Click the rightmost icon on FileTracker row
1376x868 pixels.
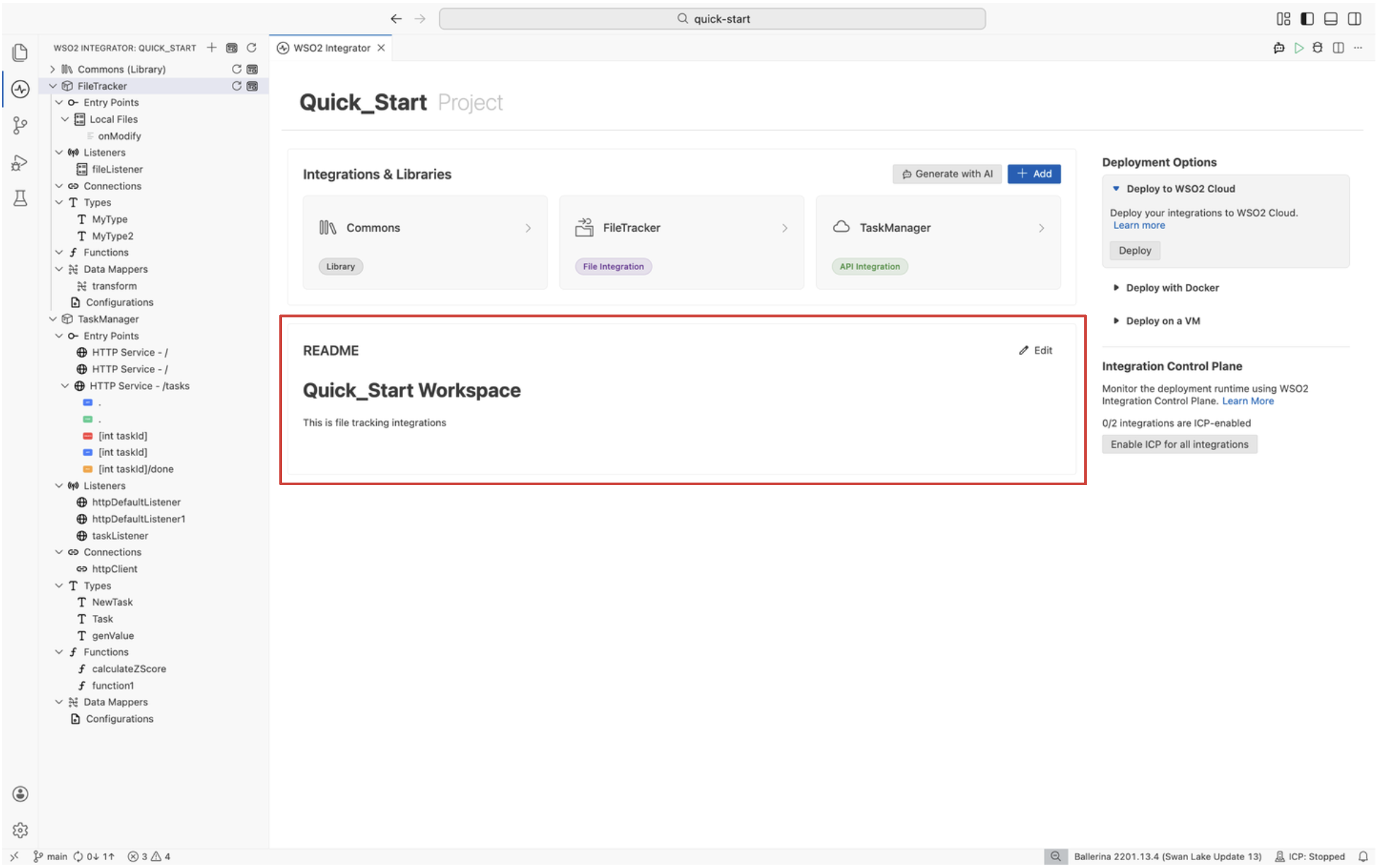252,86
